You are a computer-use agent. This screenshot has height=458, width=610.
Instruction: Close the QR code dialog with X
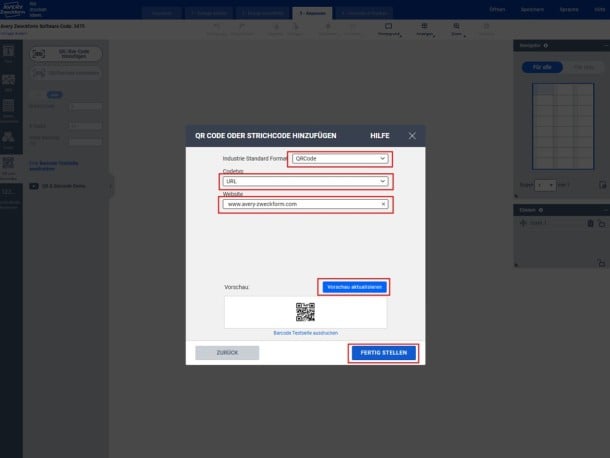pos(412,135)
